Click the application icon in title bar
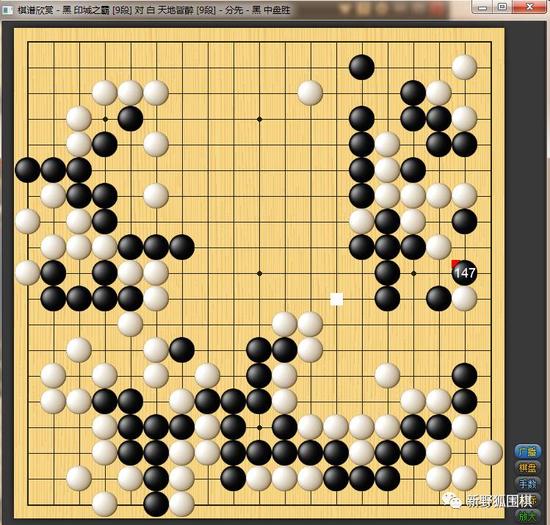 click(x=7, y=10)
